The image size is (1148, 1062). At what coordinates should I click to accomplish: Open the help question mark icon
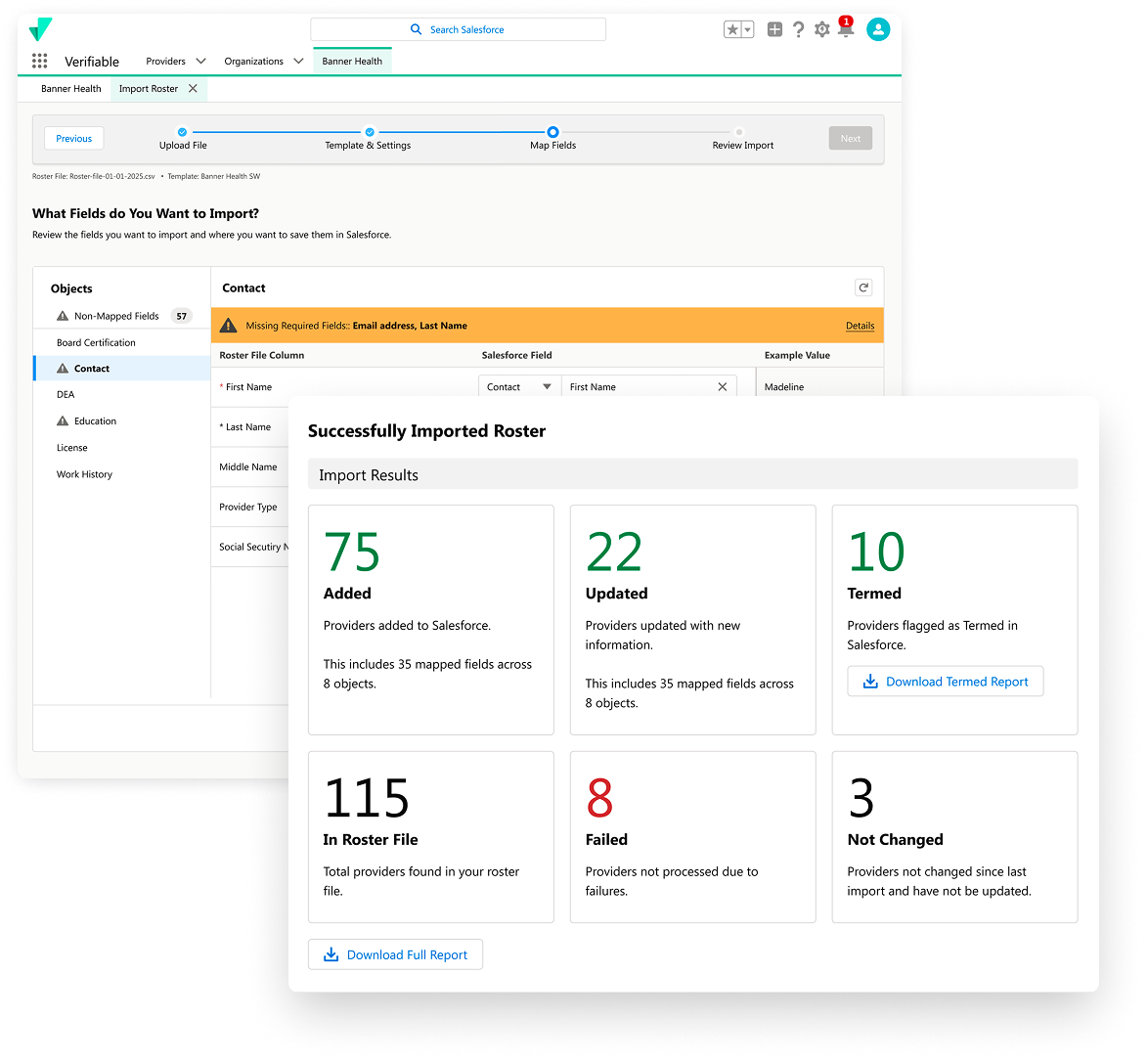(x=799, y=29)
